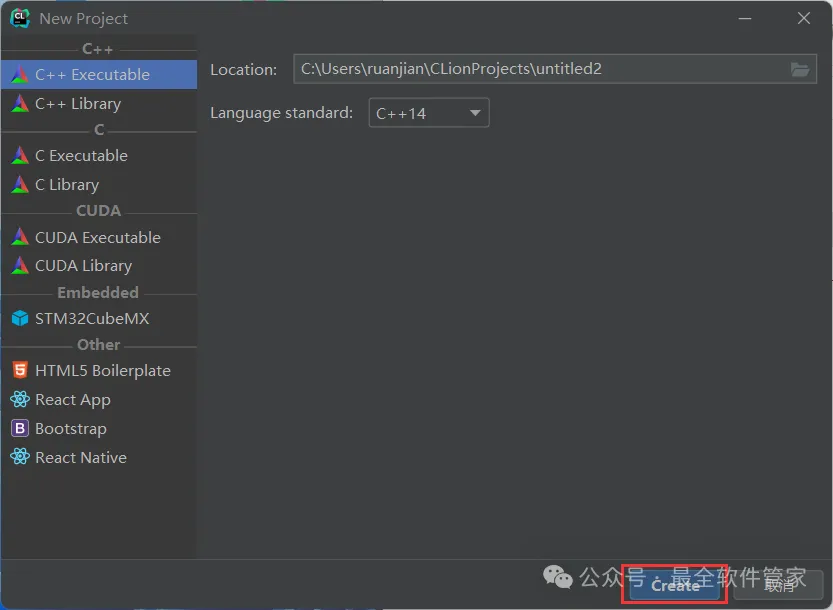
Task: Click the React App atom icon
Action: 20,399
